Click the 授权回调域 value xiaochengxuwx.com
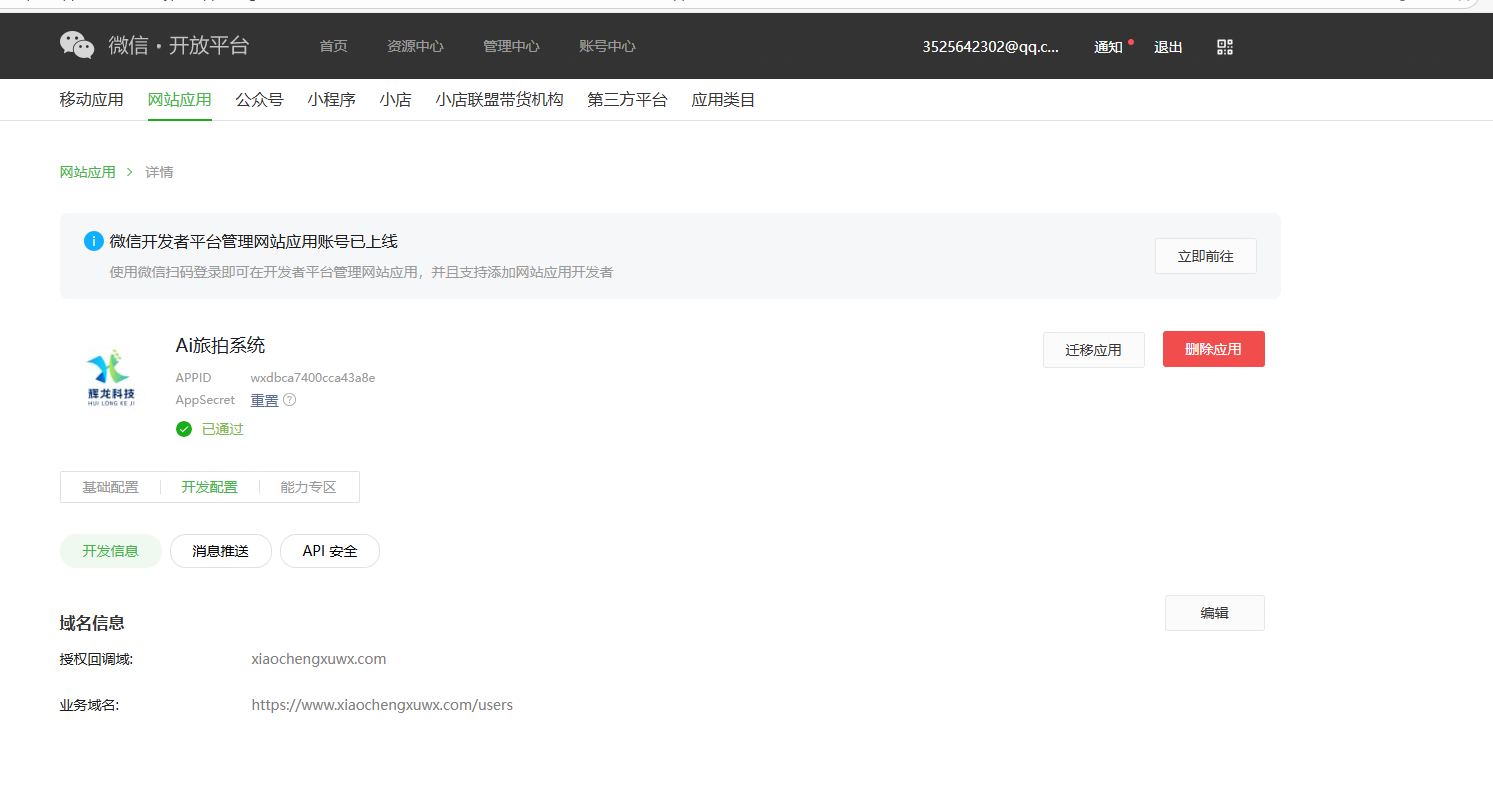 (319, 659)
